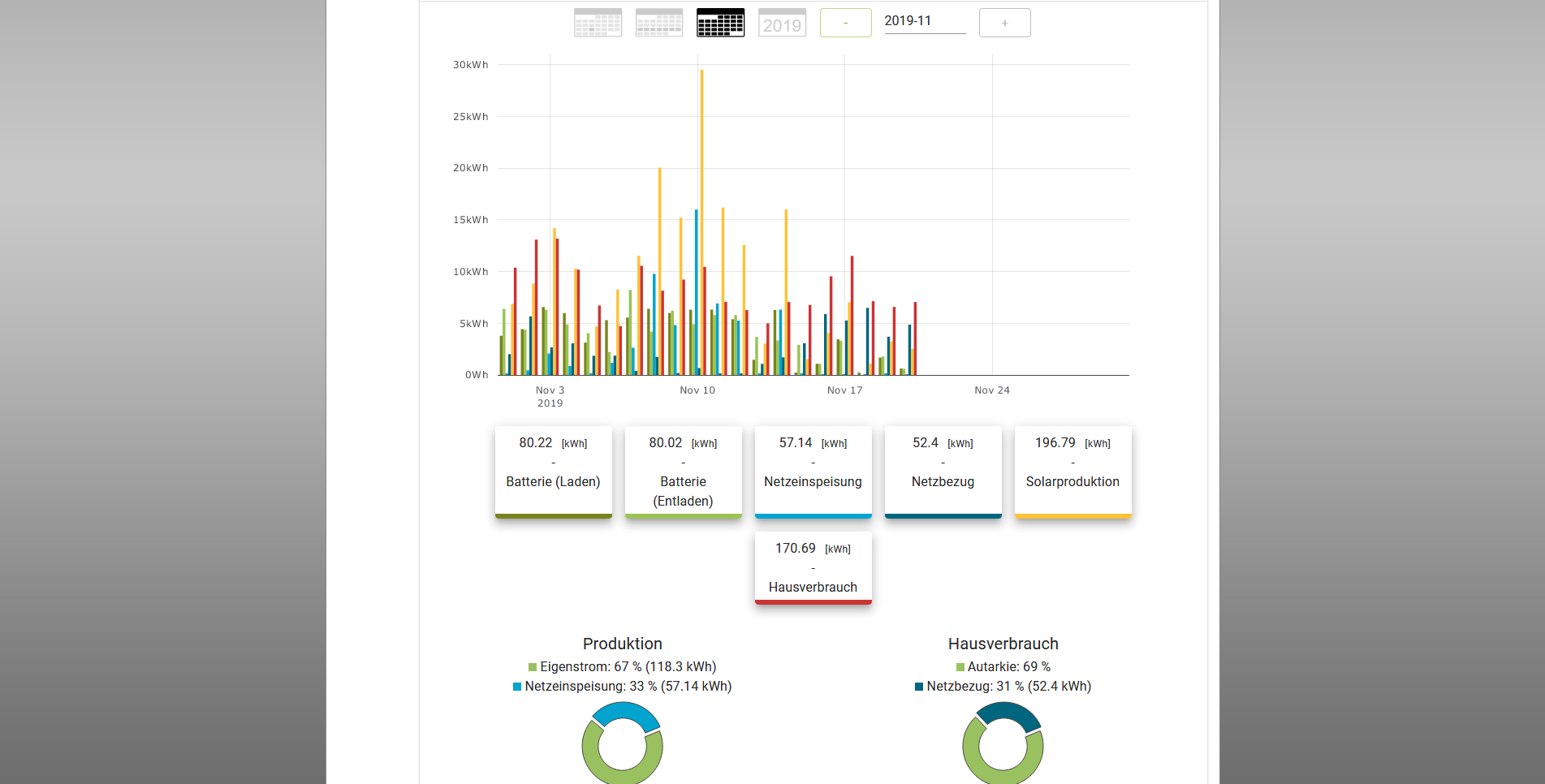
Task: Open the 2019 year view icon
Action: pos(782,23)
